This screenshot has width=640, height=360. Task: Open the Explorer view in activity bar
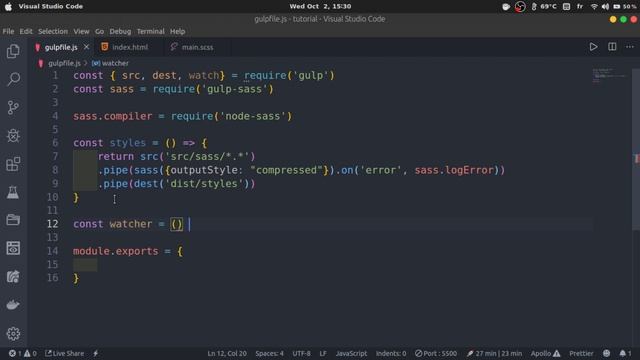pos(13,51)
